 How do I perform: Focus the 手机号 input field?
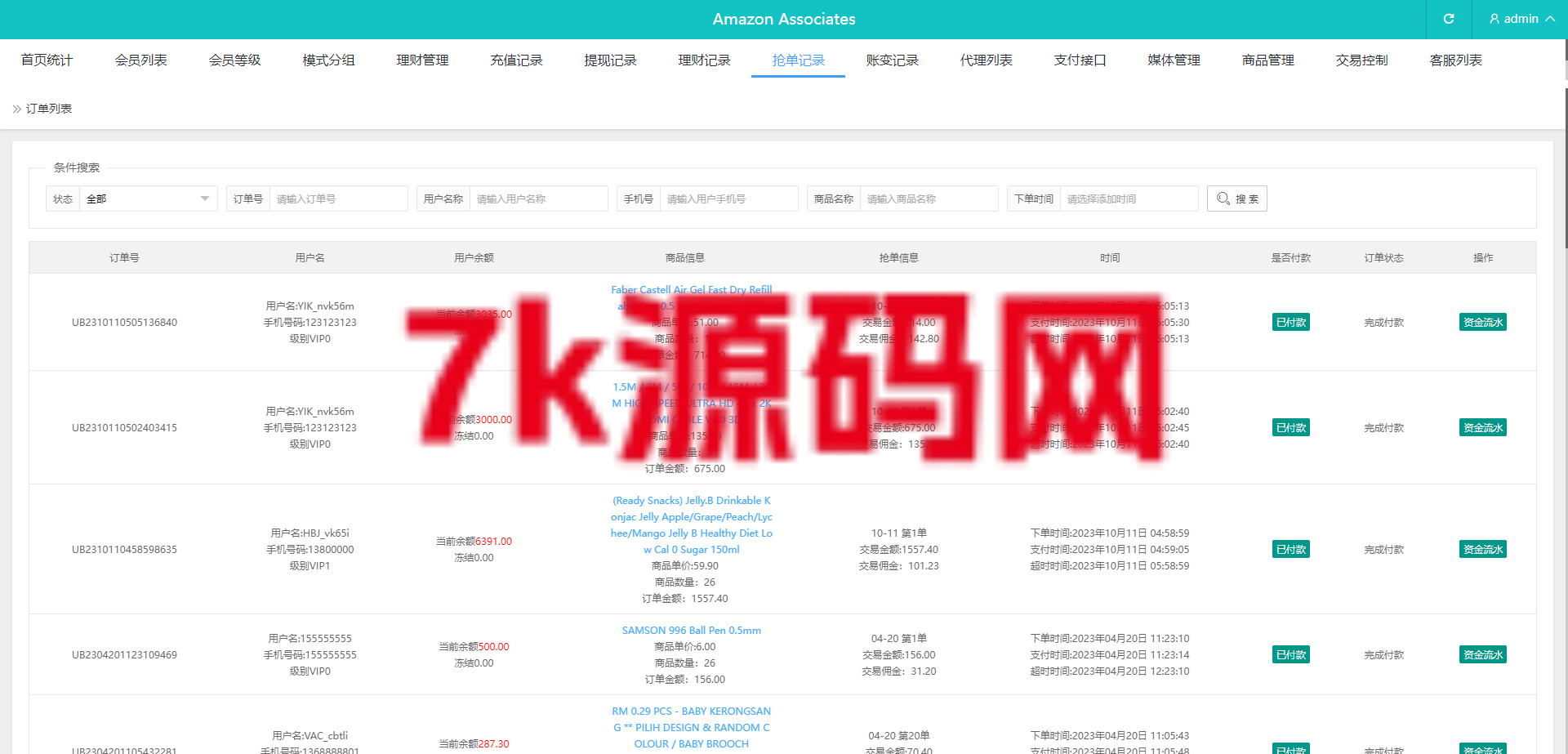tap(728, 199)
